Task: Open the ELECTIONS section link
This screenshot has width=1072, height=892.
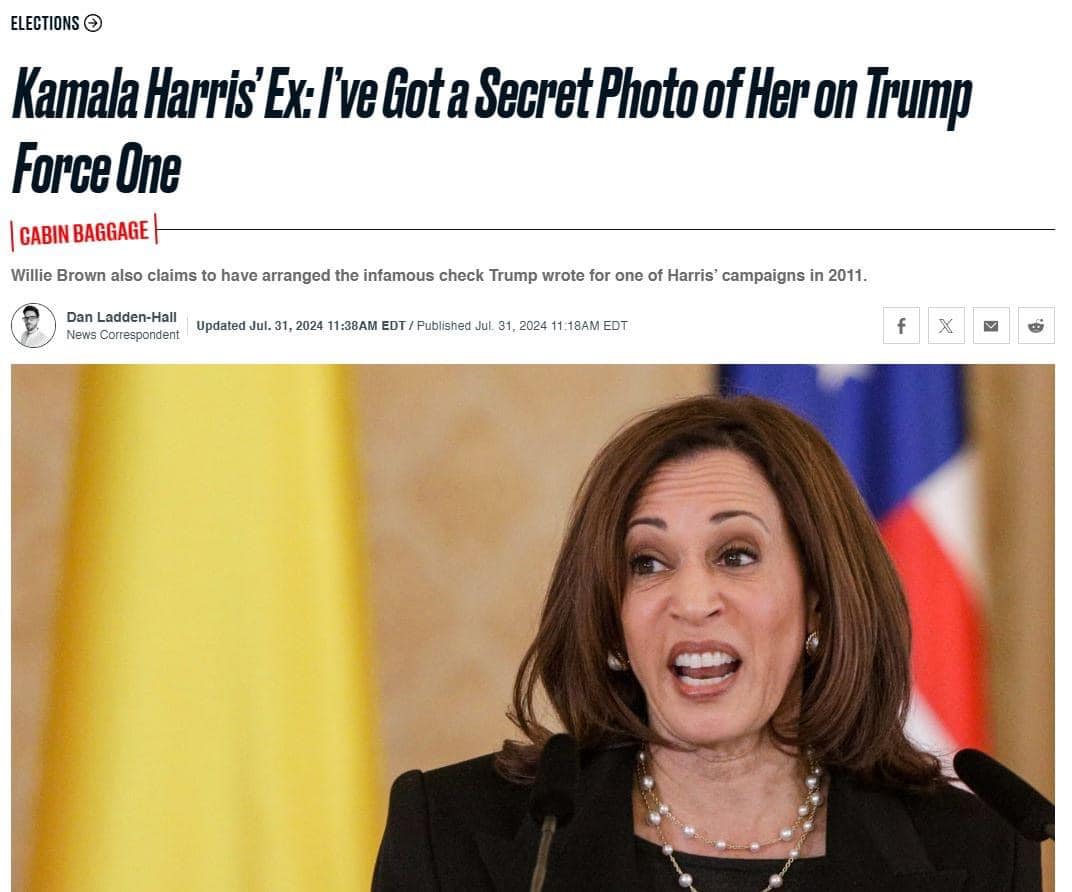Action: click(x=45, y=23)
